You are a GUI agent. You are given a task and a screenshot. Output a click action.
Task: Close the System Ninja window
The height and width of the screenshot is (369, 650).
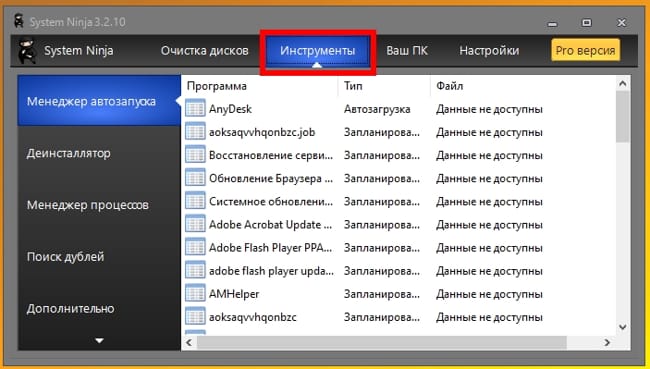click(x=621, y=23)
